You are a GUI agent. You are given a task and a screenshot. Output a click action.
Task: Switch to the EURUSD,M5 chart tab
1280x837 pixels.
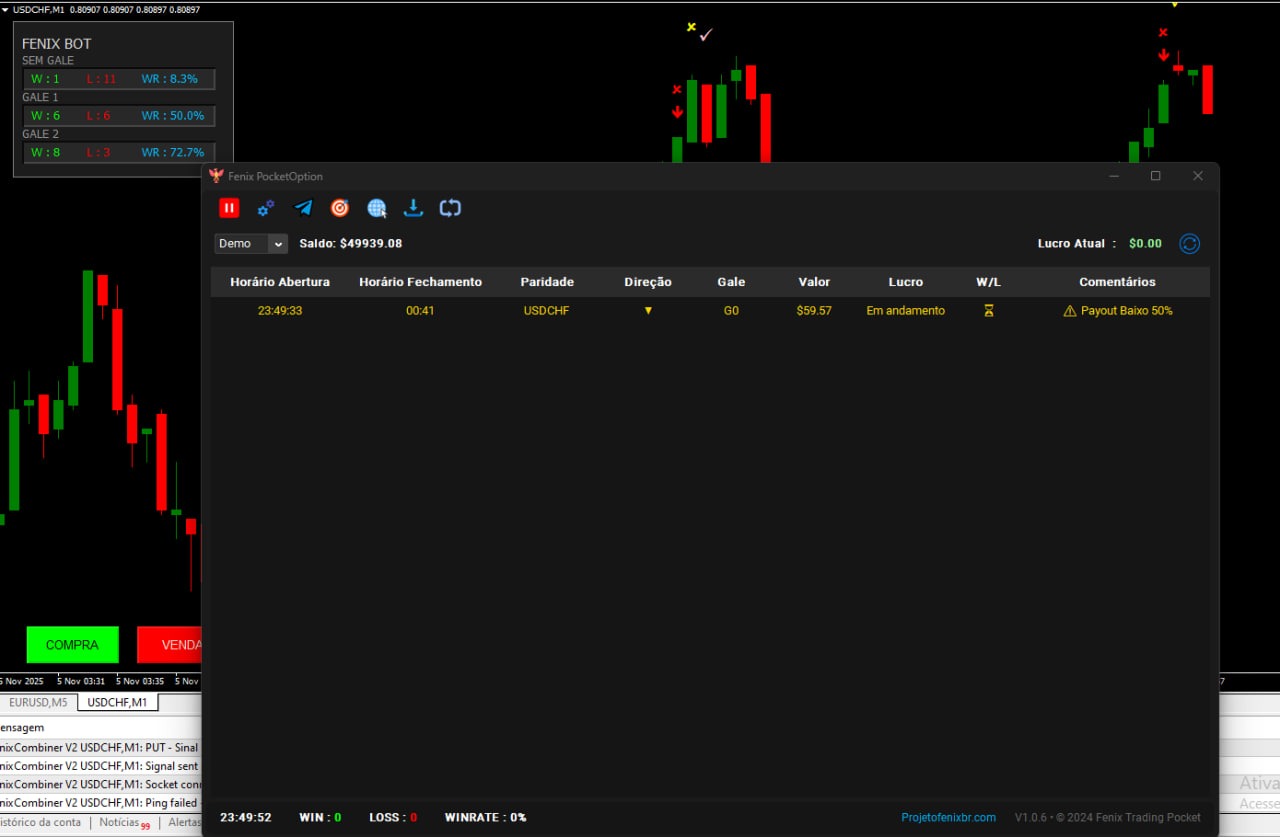pos(38,702)
